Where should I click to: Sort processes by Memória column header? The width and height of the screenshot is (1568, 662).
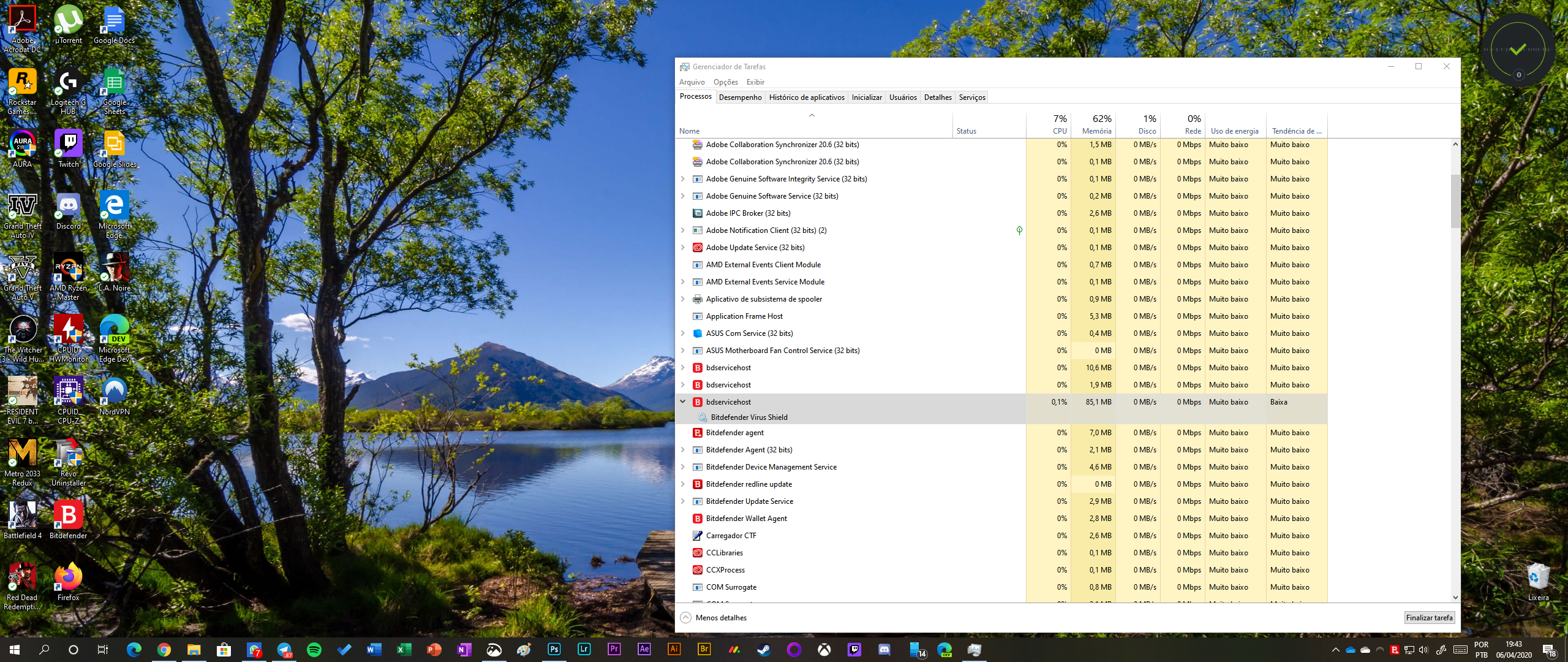point(1096,125)
